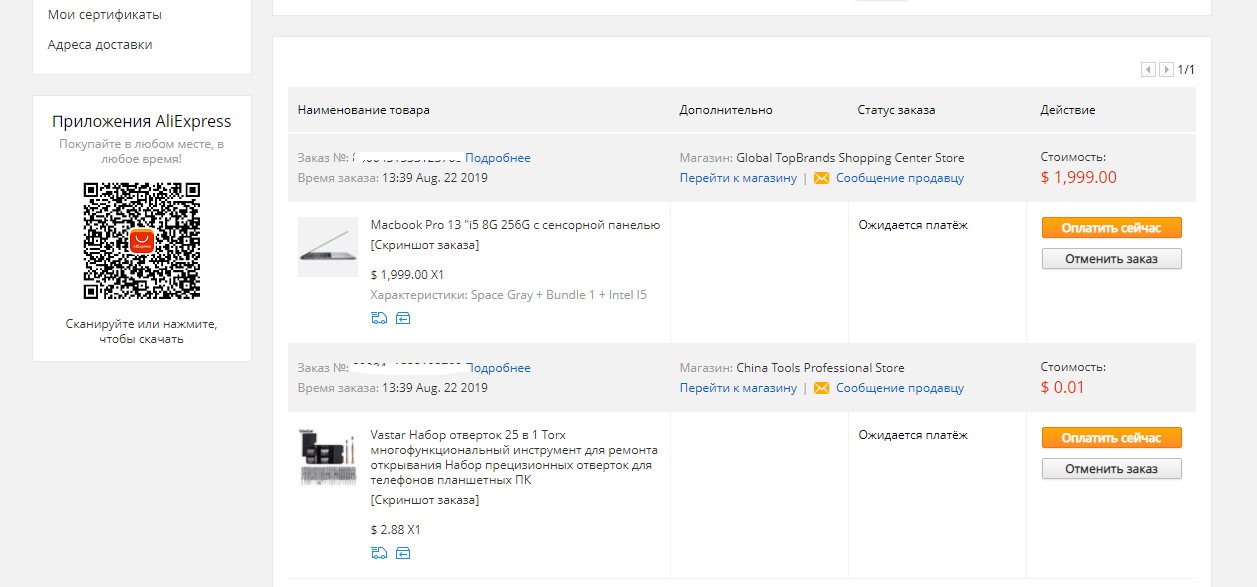
Task: Click the $ 1,999.00 X1 item price text
Action: tap(408, 274)
